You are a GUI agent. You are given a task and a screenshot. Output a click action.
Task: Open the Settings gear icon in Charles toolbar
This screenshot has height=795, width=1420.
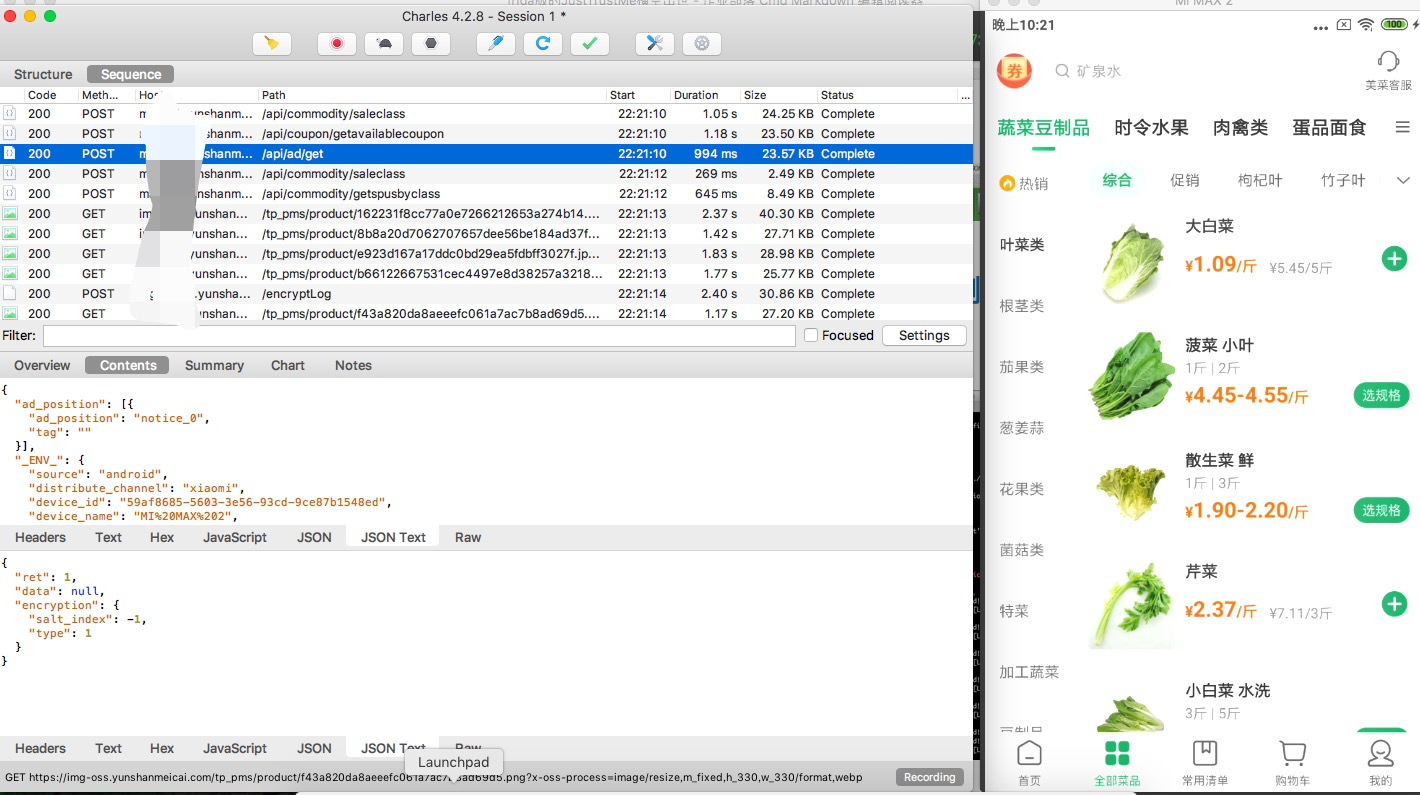coord(702,43)
